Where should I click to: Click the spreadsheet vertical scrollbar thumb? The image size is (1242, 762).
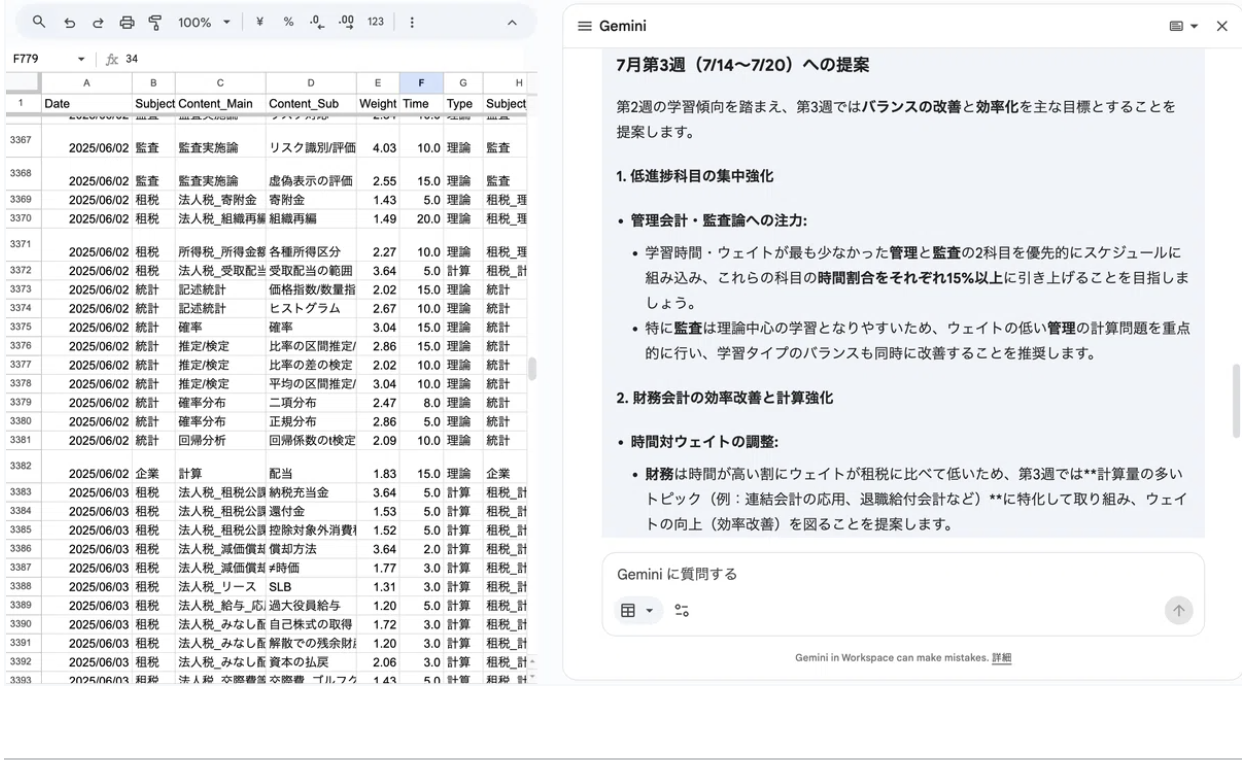[x=532, y=369]
